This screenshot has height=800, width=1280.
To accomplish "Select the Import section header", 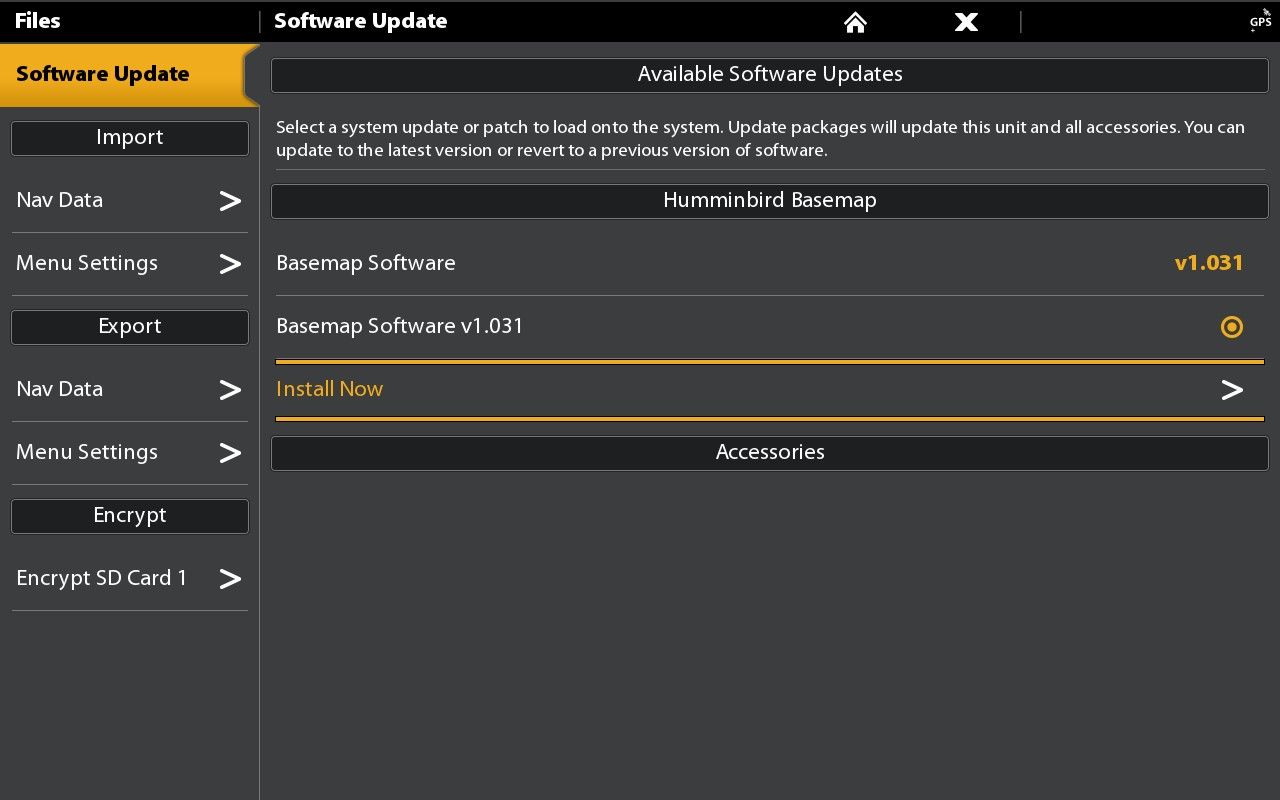I will pyautogui.click(x=130, y=138).
